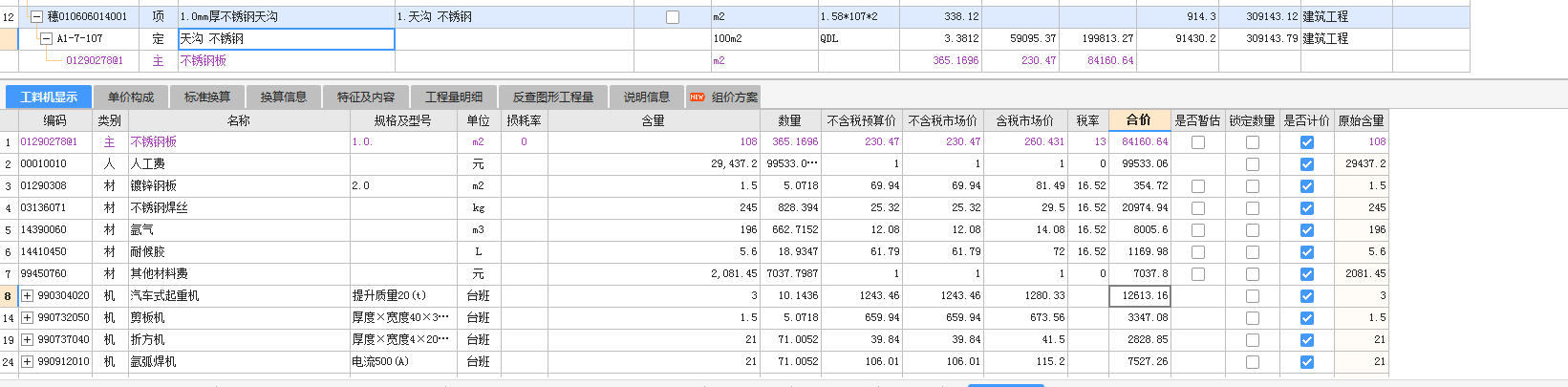This screenshot has width=1568, height=387.
Task: Toggle 是否暂估 for 其他材料费 row
Action: 1198,274
